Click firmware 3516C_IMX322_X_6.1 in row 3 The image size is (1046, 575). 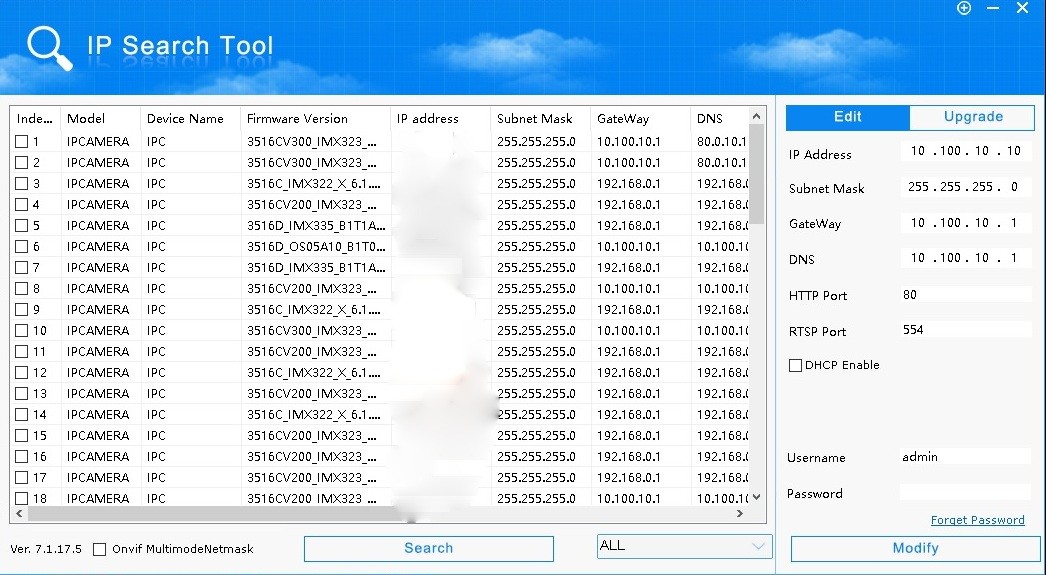(x=314, y=183)
